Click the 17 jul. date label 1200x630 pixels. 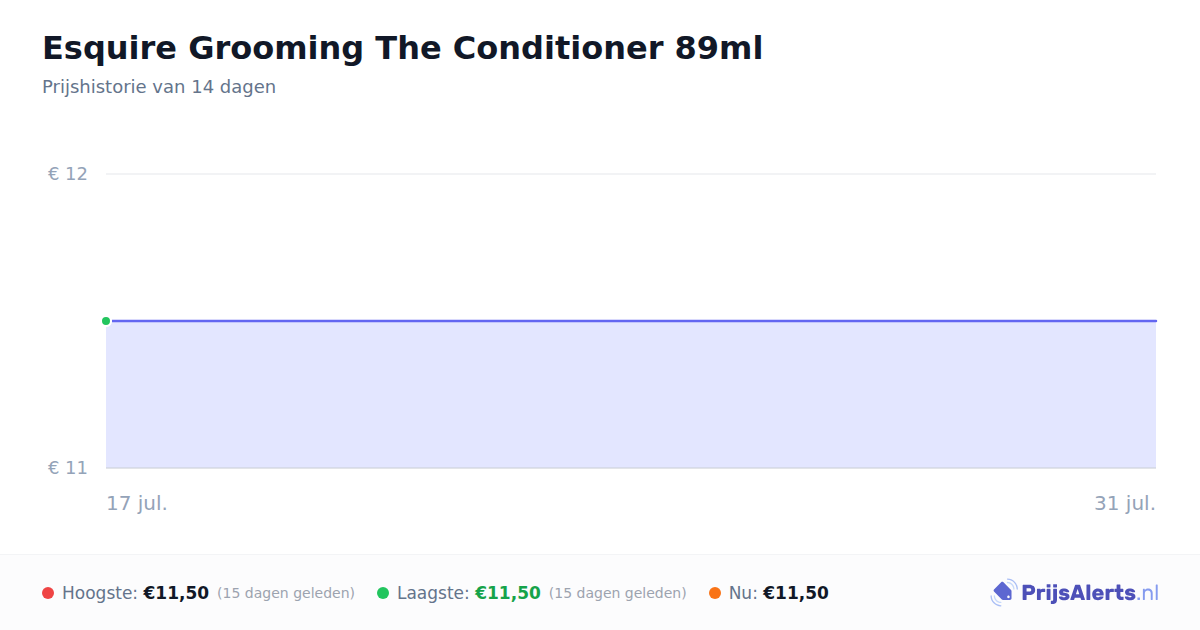tap(137, 503)
